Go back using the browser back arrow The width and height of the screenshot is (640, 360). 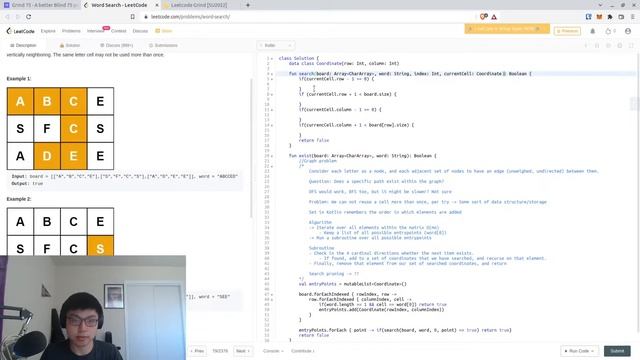pos(7,17)
